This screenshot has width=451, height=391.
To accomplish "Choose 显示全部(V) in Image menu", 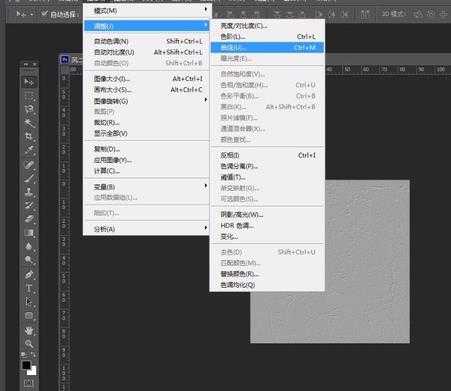I will tap(147, 133).
